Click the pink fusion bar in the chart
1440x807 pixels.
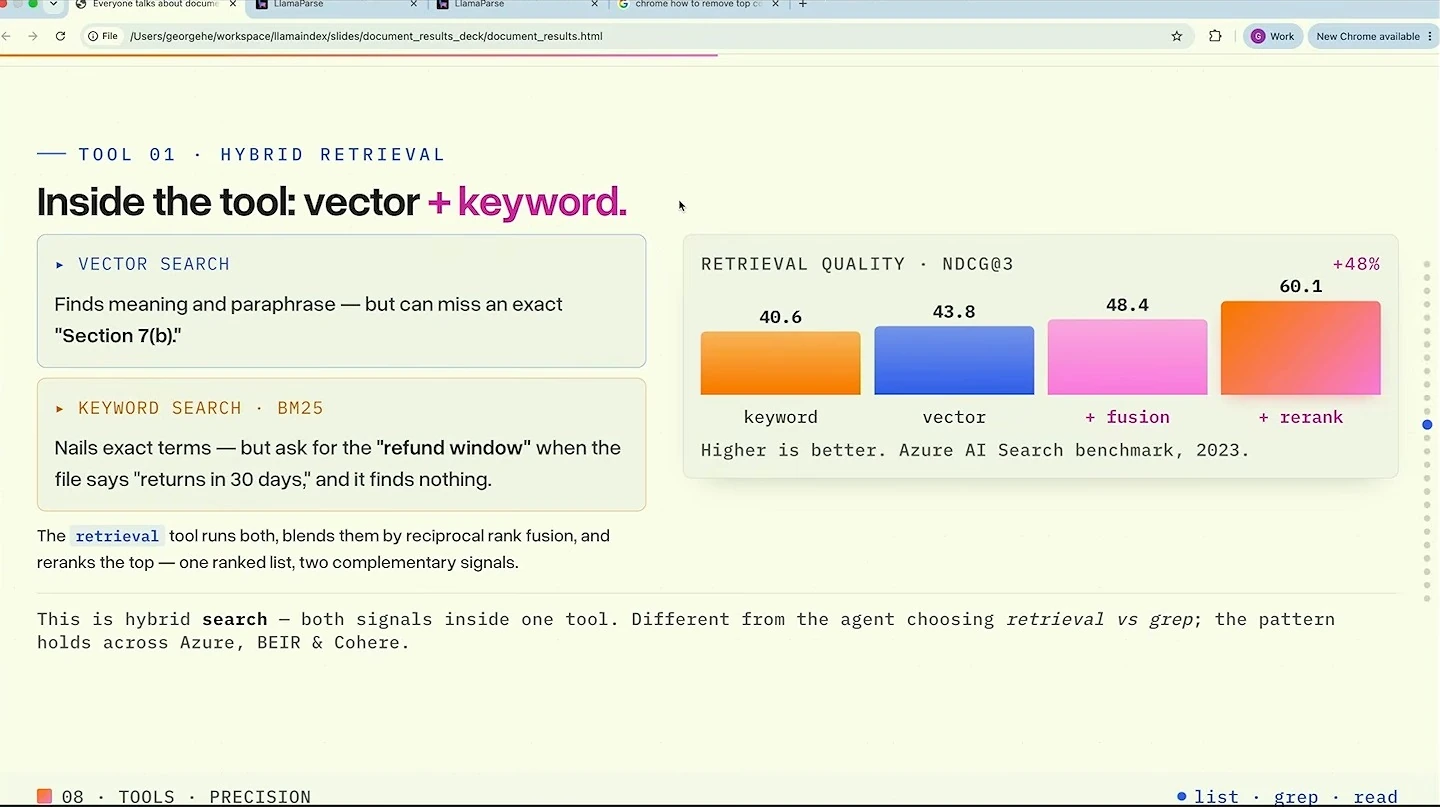pyautogui.click(x=1127, y=357)
